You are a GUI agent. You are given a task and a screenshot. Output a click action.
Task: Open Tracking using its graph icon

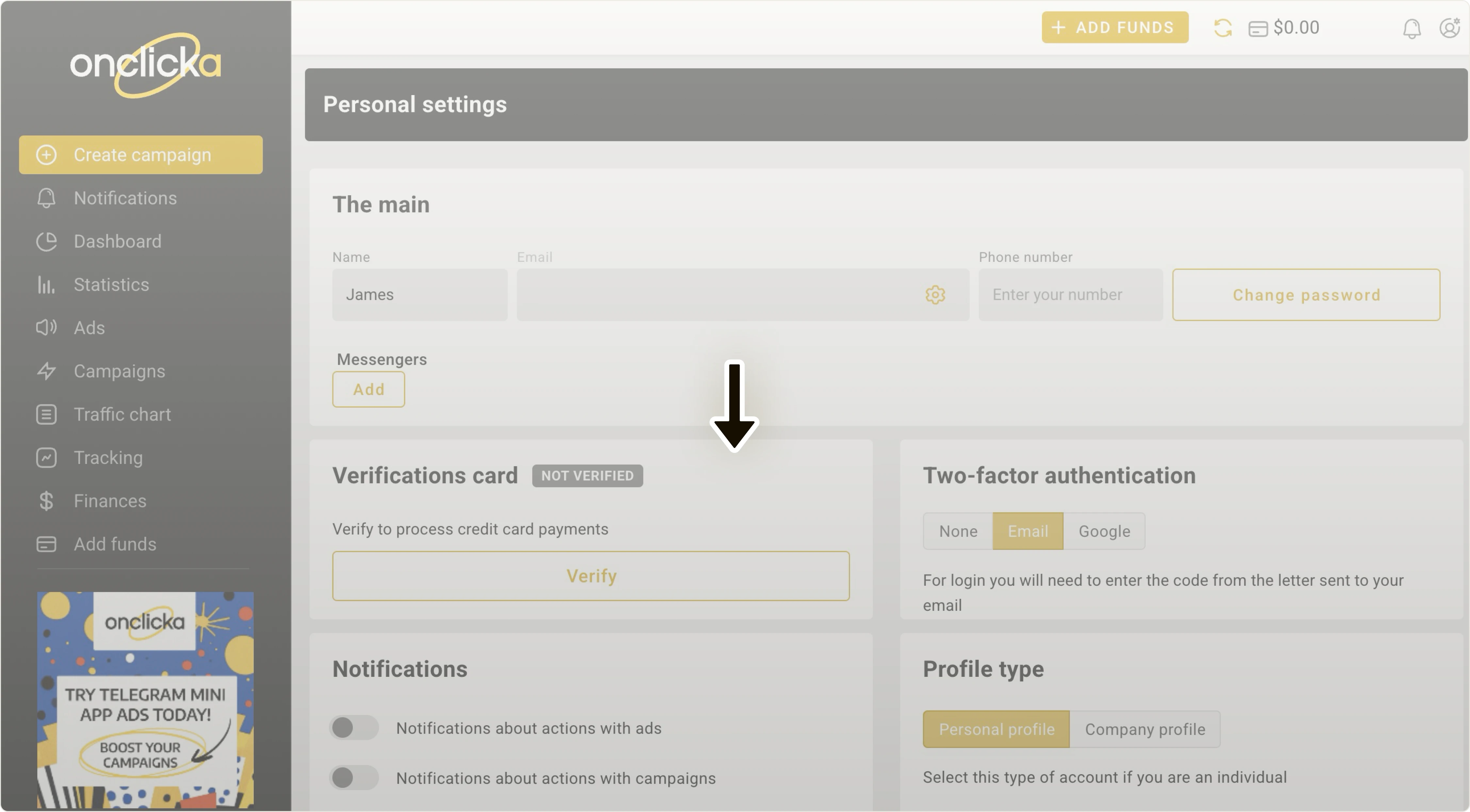pos(46,457)
